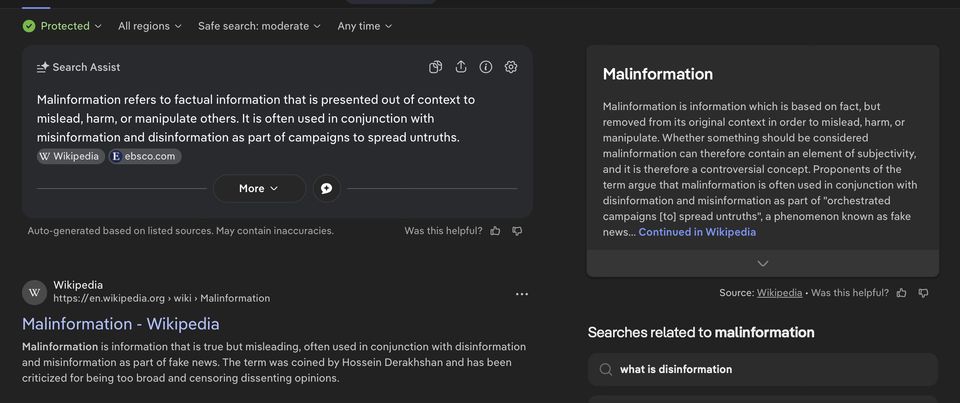Open the All regions dropdown
Viewport: 960px width, 403px height.
coord(149,26)
